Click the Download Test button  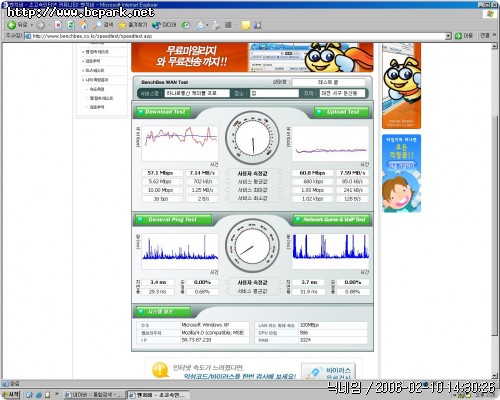[163, 112]
